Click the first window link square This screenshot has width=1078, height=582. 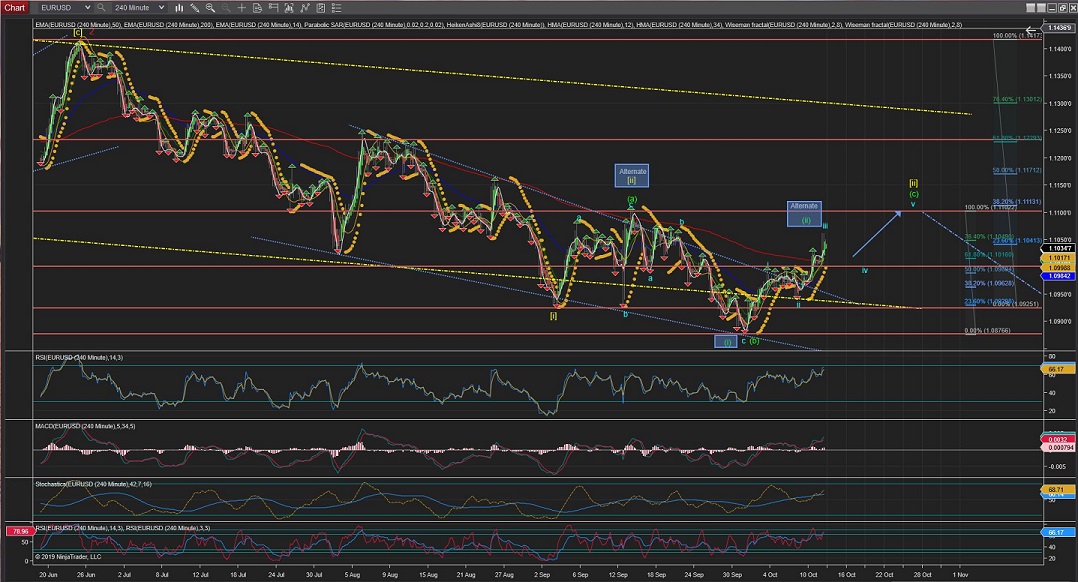pyautogui.click(x=1031, y=8)
